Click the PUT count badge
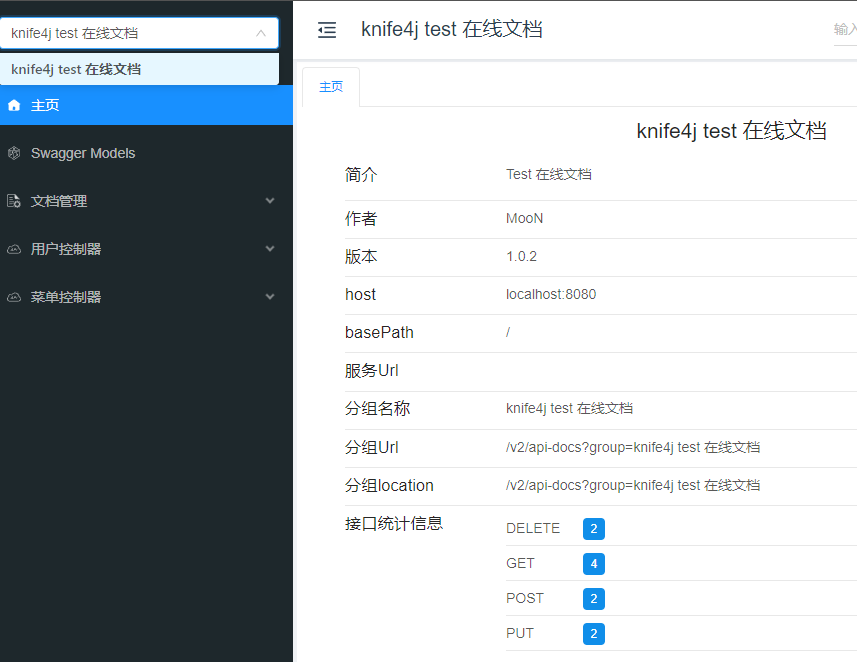Image resolution: width=857 pixels, height=662 pixels. pos(594,634)
